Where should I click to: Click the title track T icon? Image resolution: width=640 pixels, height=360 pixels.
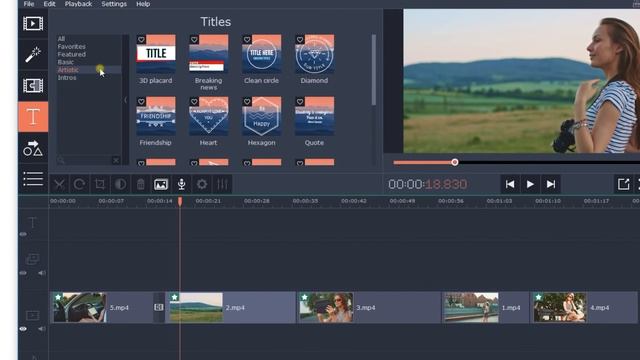click(x=32, y=222)
